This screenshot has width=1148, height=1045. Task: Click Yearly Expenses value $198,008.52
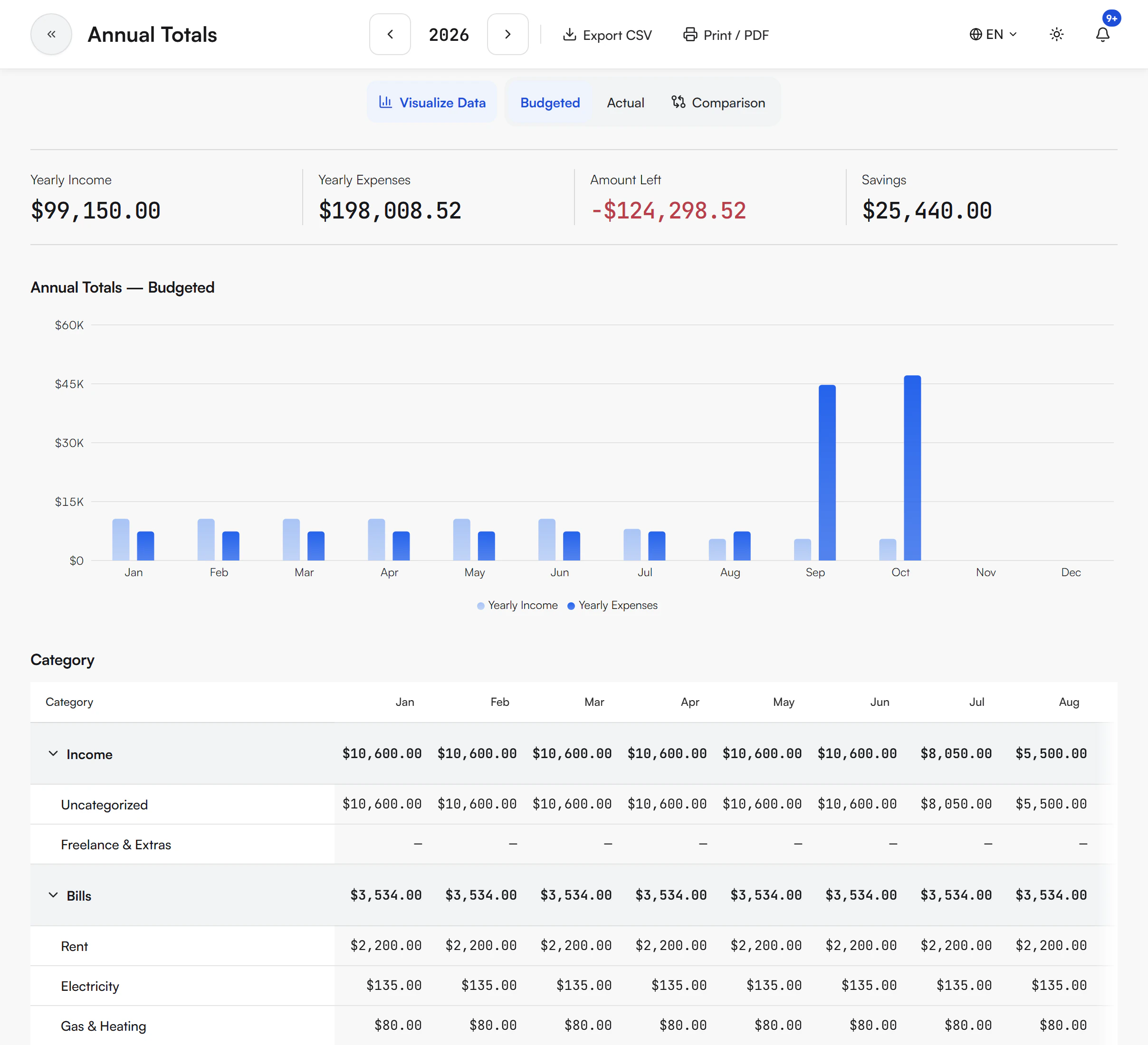point(390,210)
